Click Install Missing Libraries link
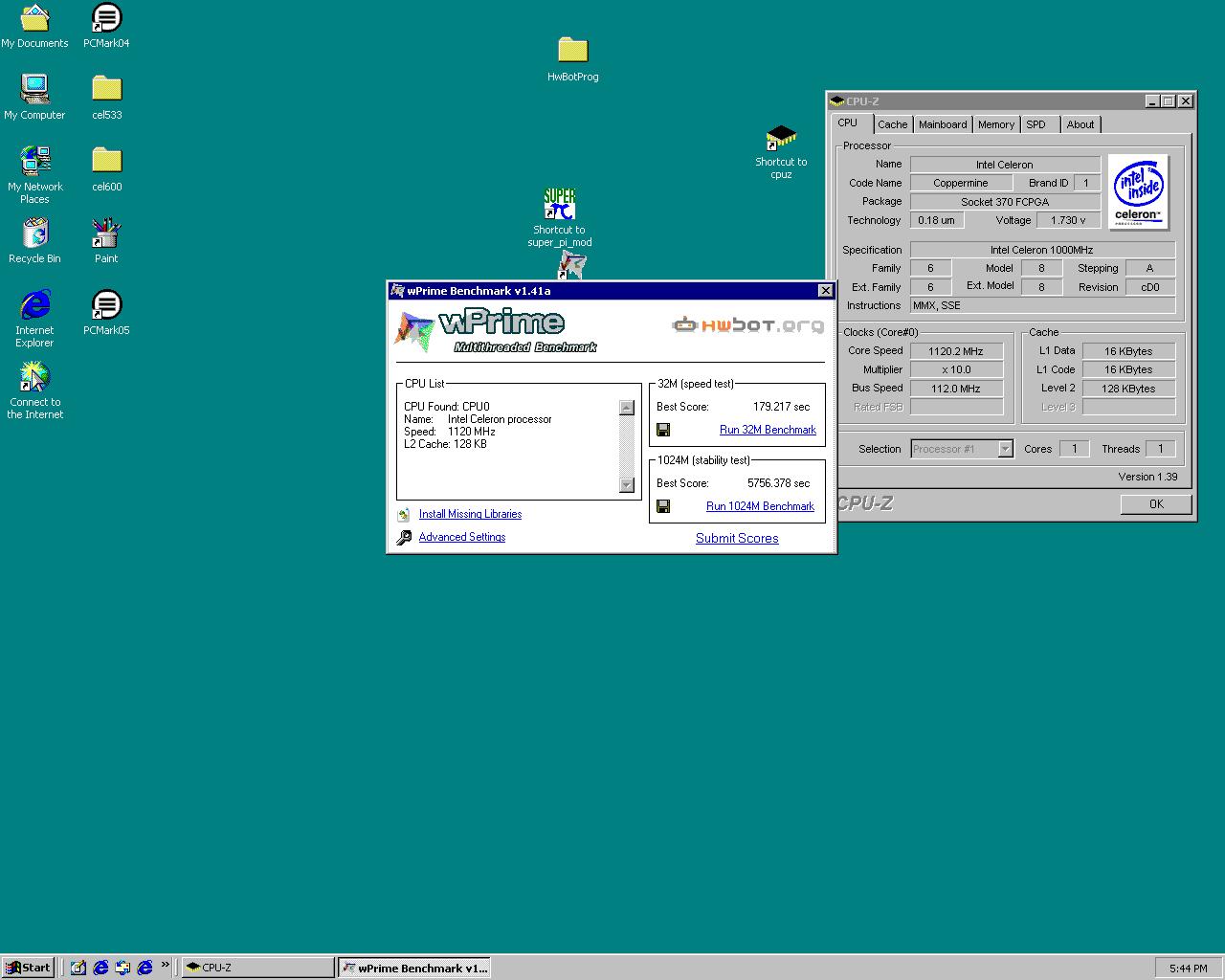Screen dimensions: 1225x980 click(470, 515)
